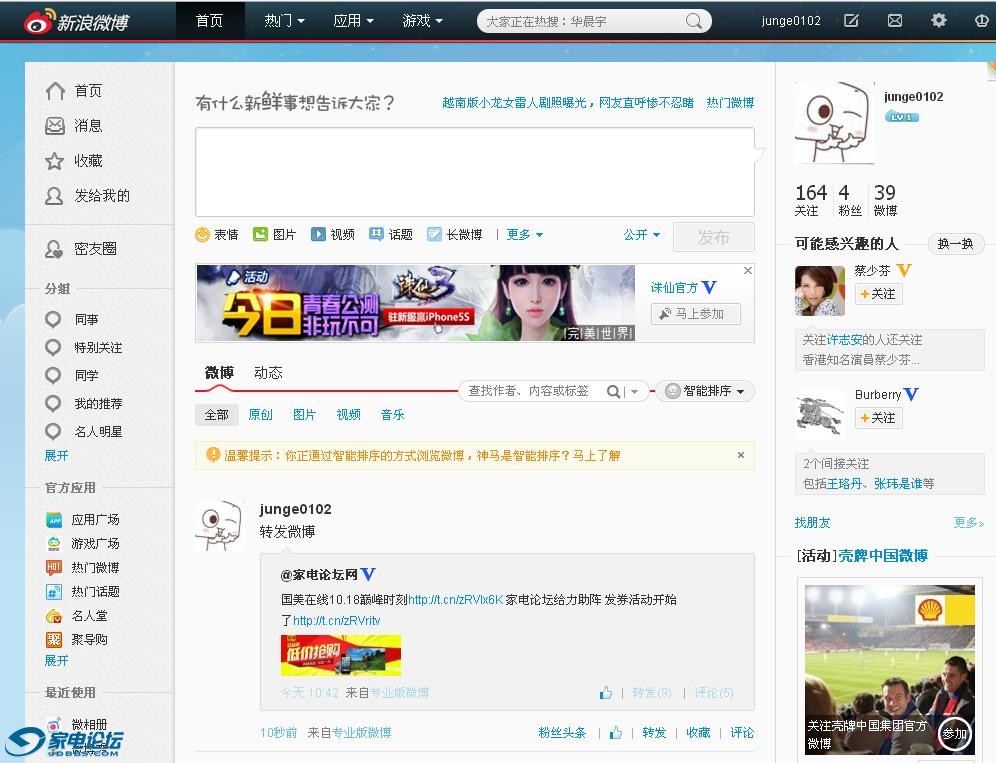996x763 pixels.
Task: Filter feed by 图片
Action: (304, 415)
